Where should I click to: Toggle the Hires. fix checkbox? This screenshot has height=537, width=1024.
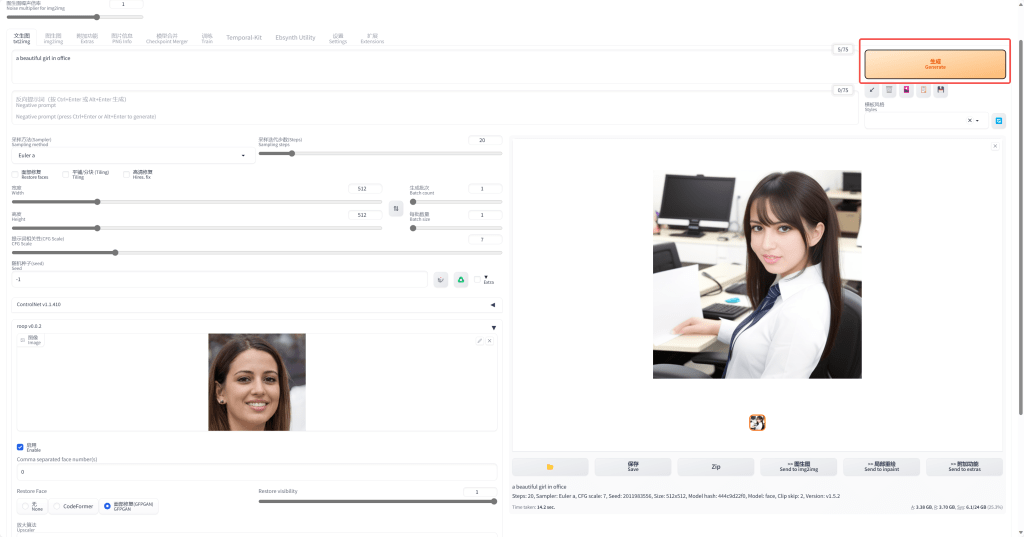pyautogui.click(x=127, y=174)
